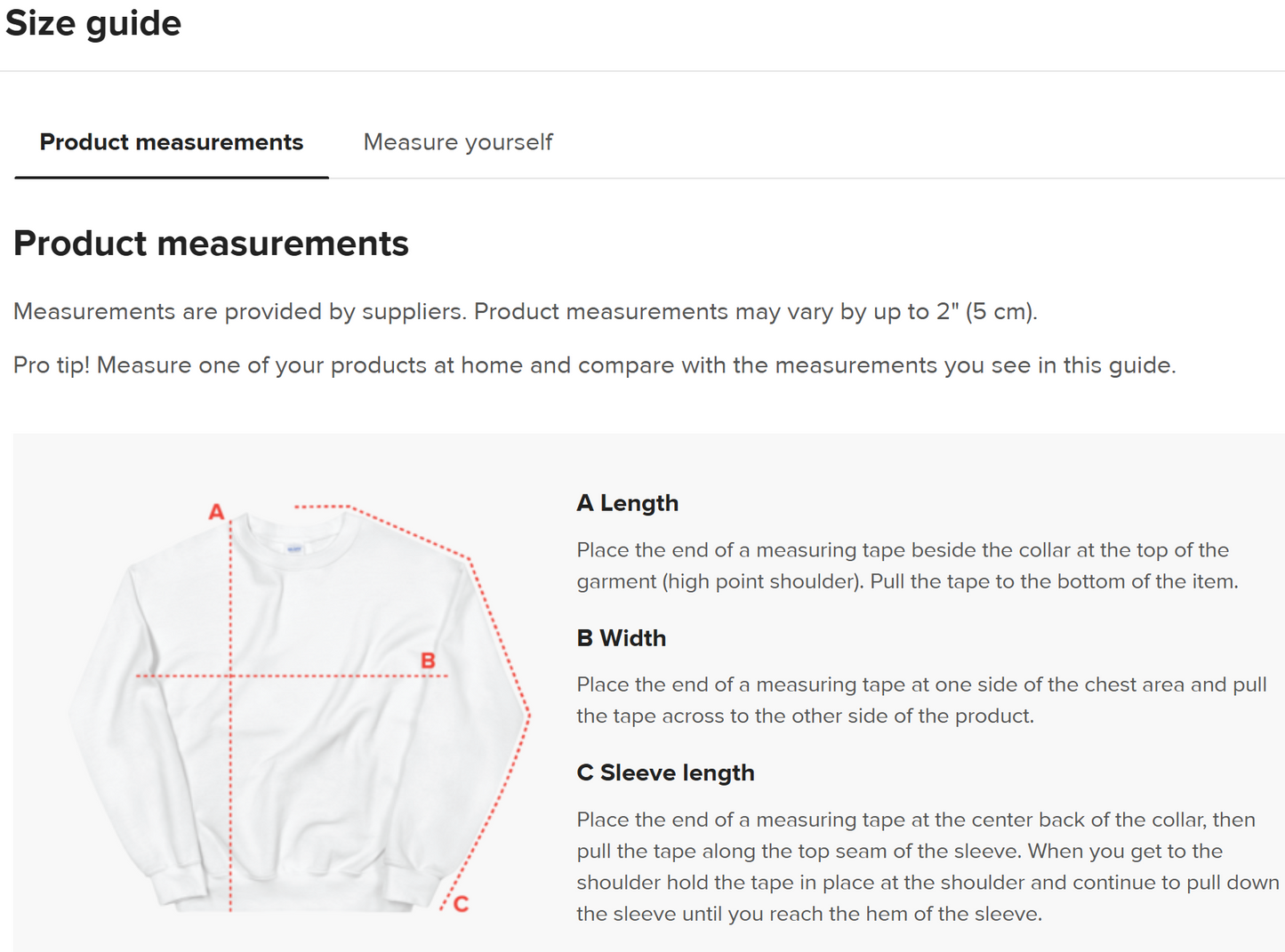Click the C Sleeve length heading
Image resolution: width=1285 pixels, height=952 pixels.
pos(665,773)
